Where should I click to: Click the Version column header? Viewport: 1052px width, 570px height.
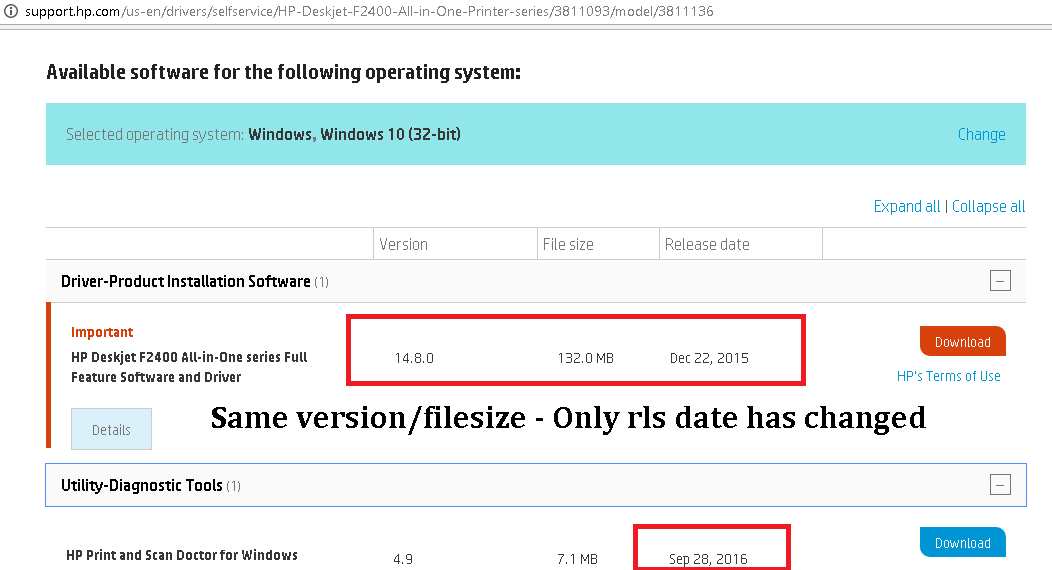click(x=403, y=244)
